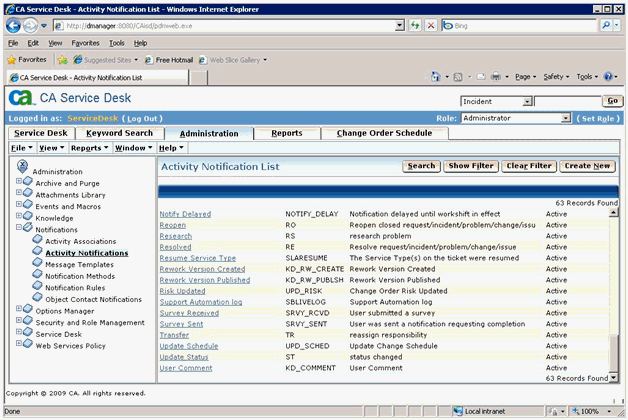Click the Stop loading red X icon
The height and width of the screenshot is (420, 628).
pos(431,26)
